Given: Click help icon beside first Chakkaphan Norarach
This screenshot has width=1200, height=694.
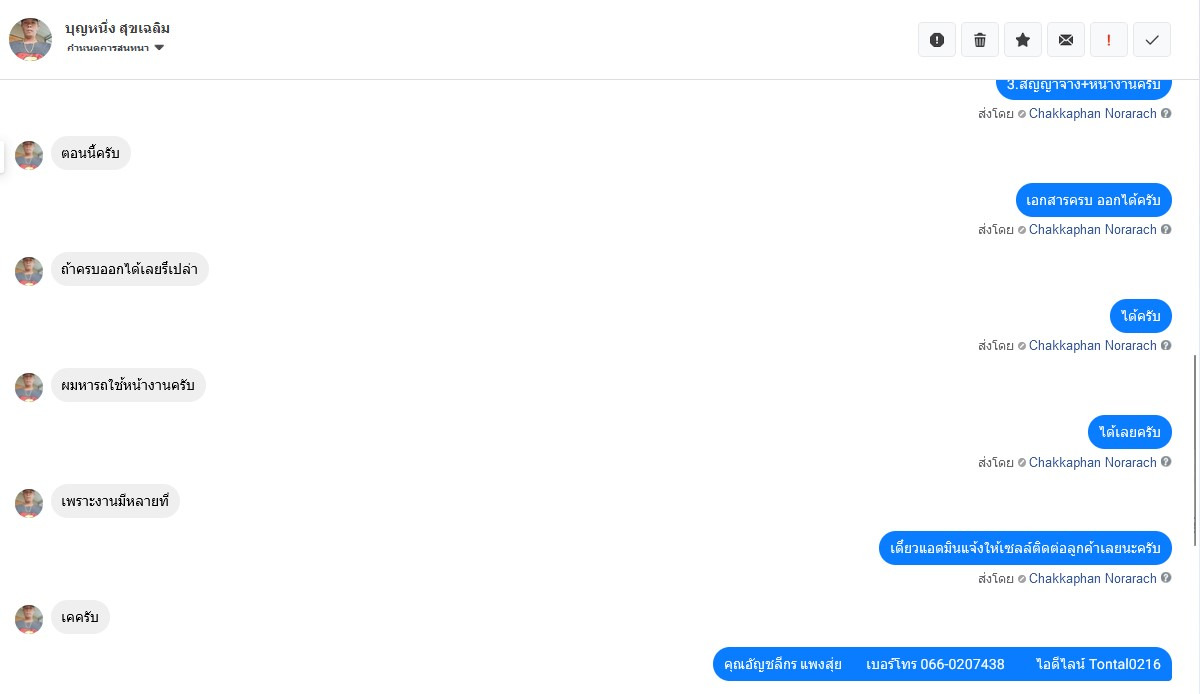Looking at the screenshot, I should pyautogui.click(x=1166, y=114).
